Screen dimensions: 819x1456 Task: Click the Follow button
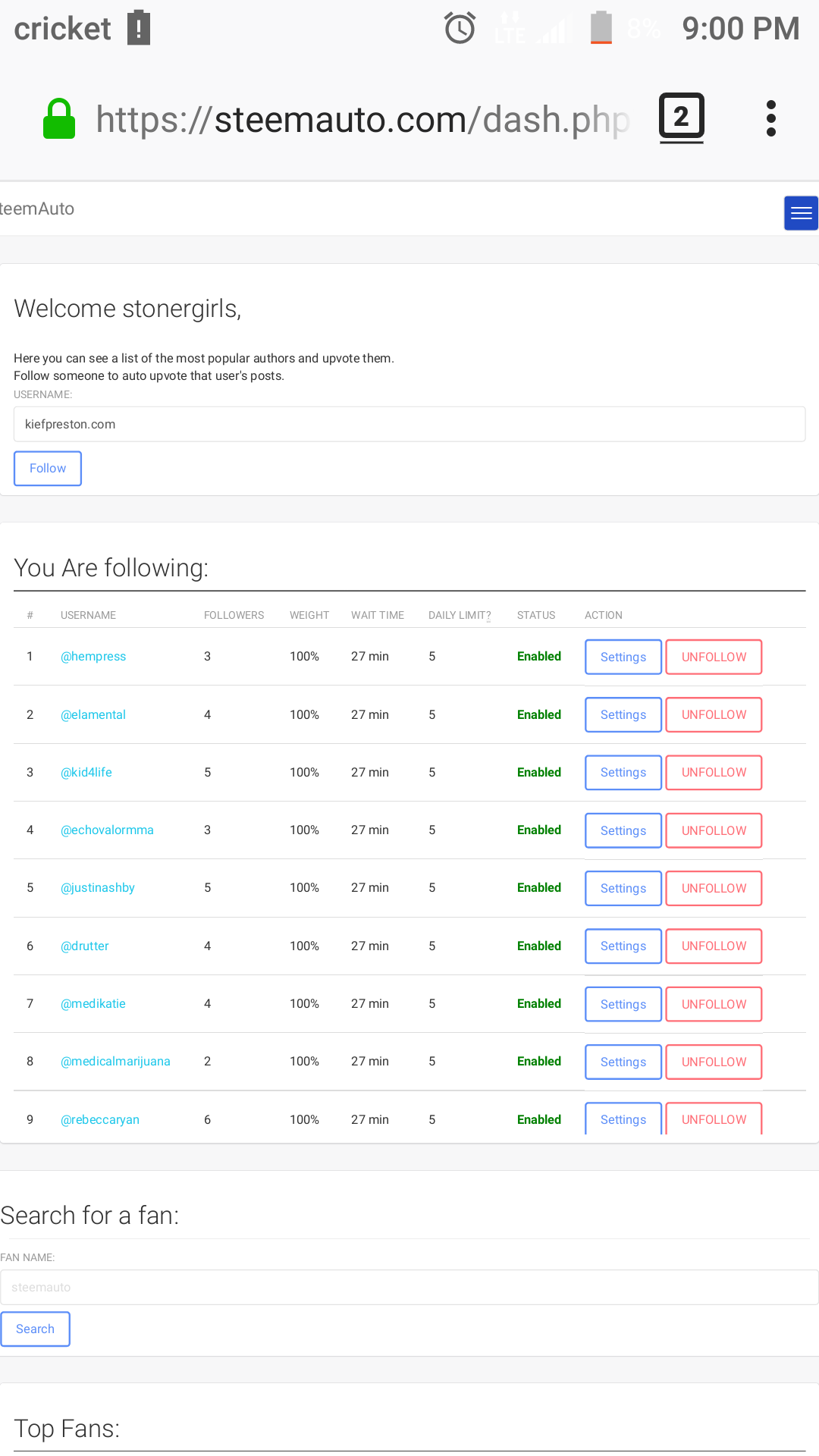48,469
